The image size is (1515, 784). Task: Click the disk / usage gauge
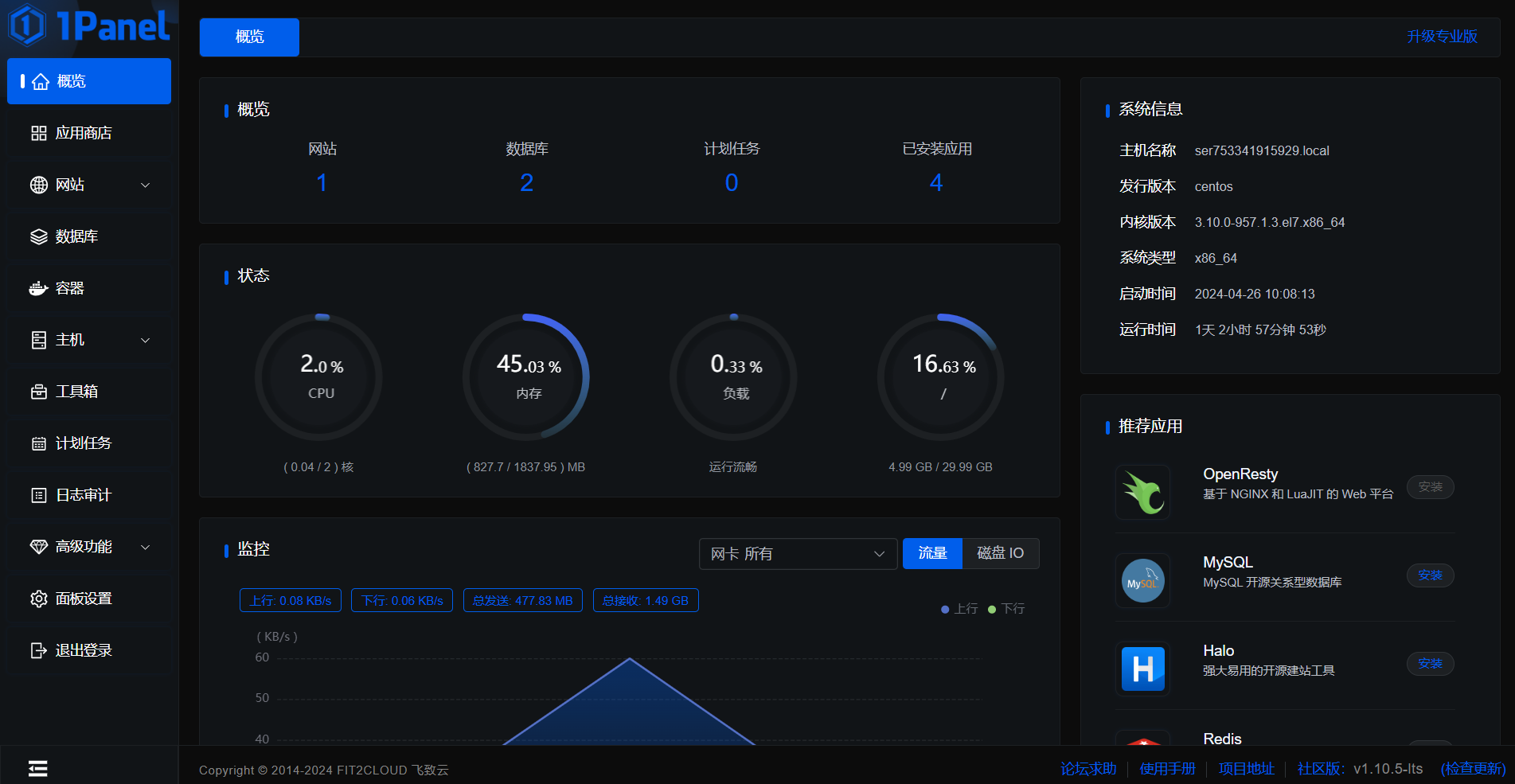coord(941,377)
